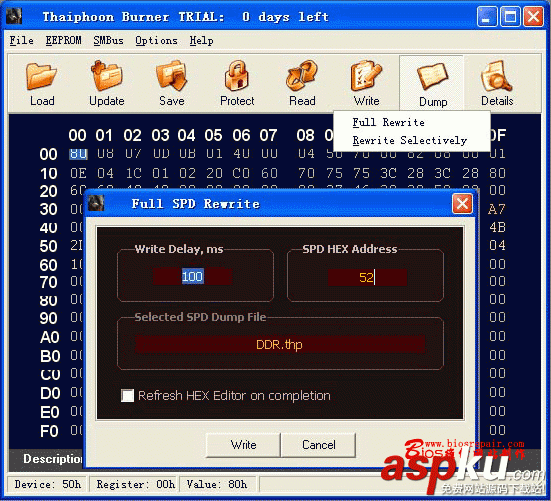551x501 pixels.
Task: Click the Device: 50h status bar entry
Action: [48, 484]
